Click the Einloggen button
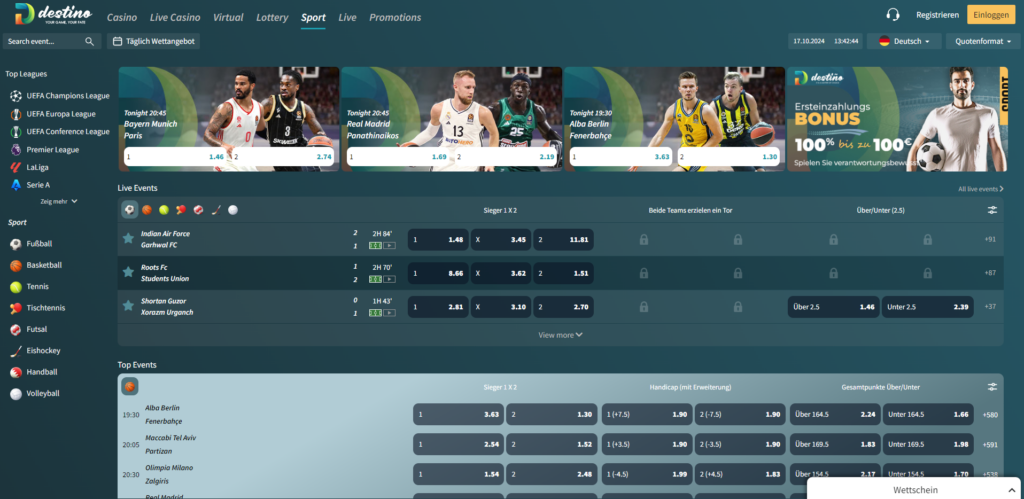 (991, 15)
